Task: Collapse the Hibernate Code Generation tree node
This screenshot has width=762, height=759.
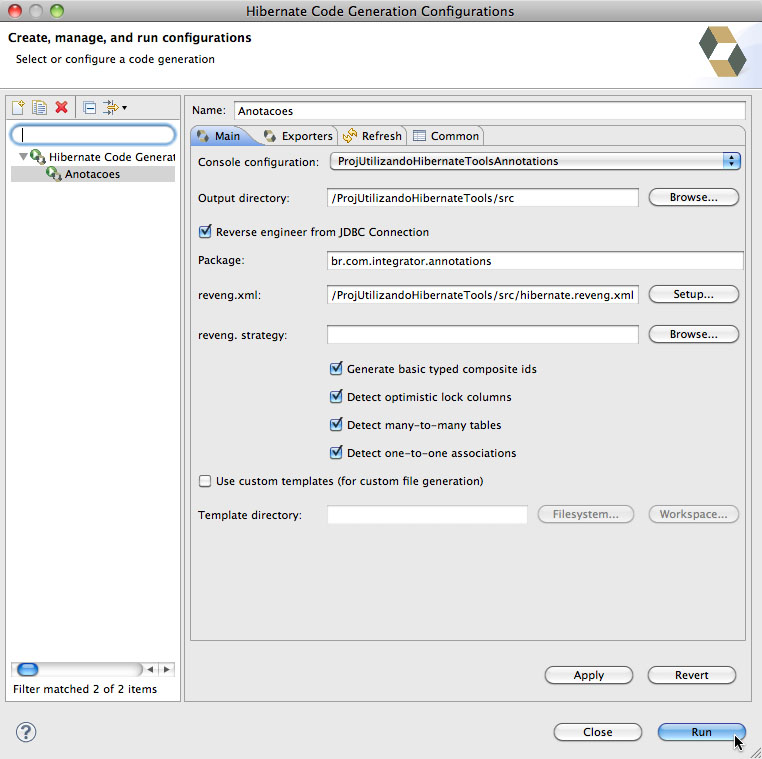Action: click(x=23, y=156)
